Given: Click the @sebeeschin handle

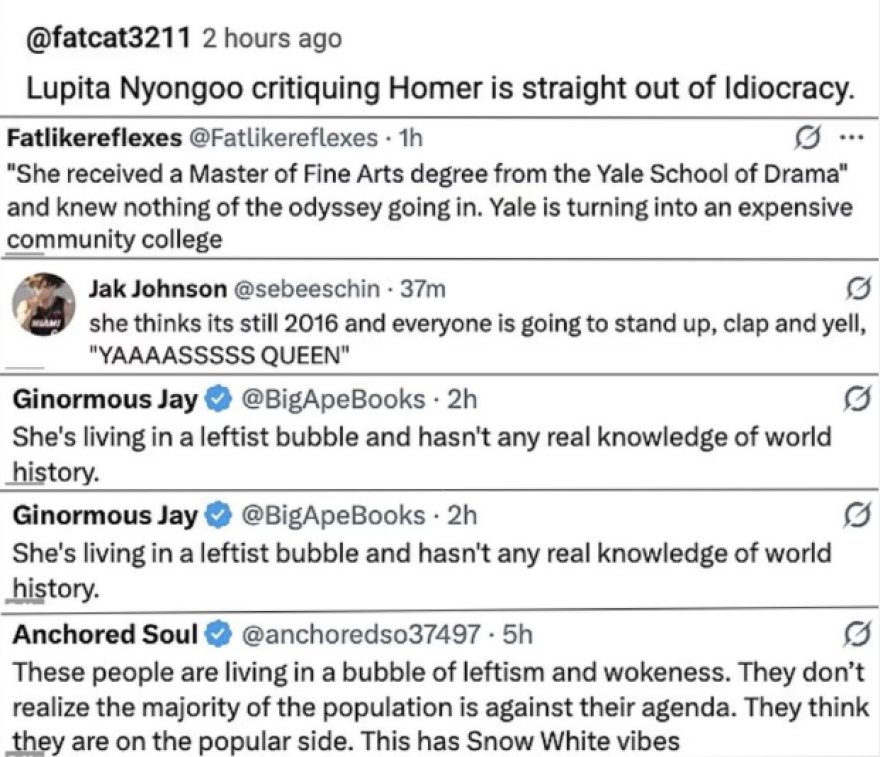Looking at the screenshot, I should tap(306, 289).
